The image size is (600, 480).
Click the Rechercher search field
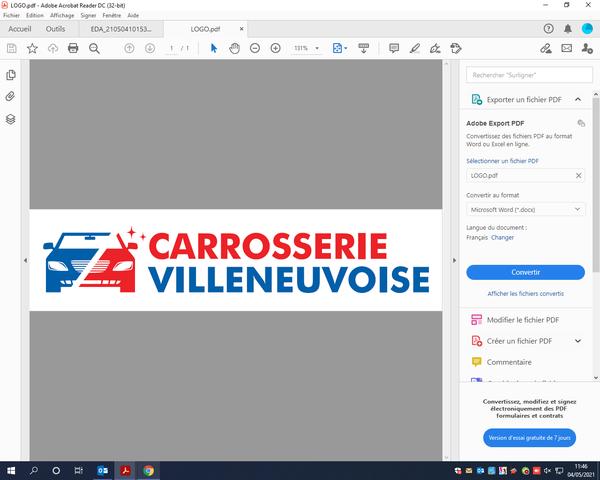(x=529, y=75)
